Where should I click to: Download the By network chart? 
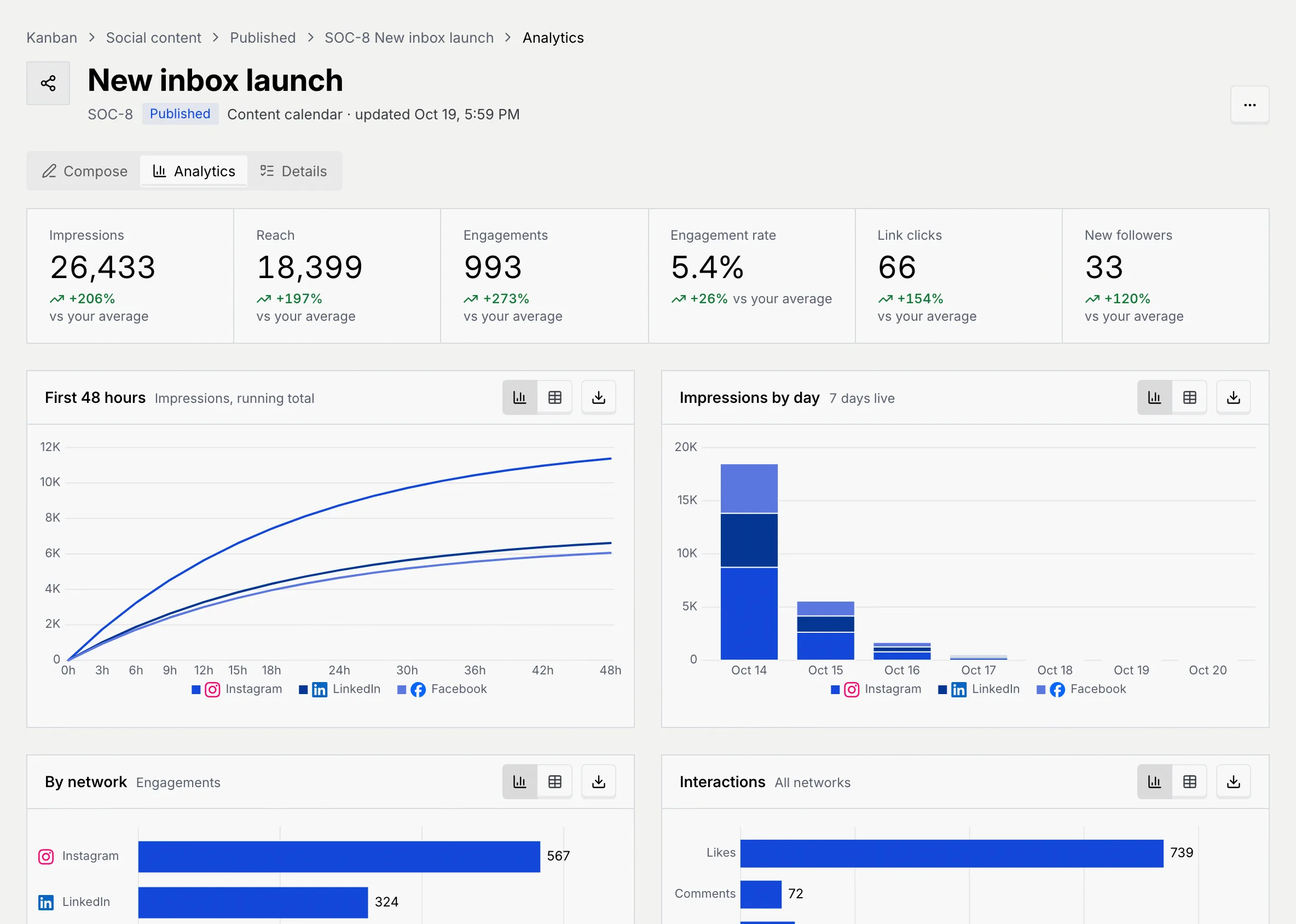(x=599, y=782)
